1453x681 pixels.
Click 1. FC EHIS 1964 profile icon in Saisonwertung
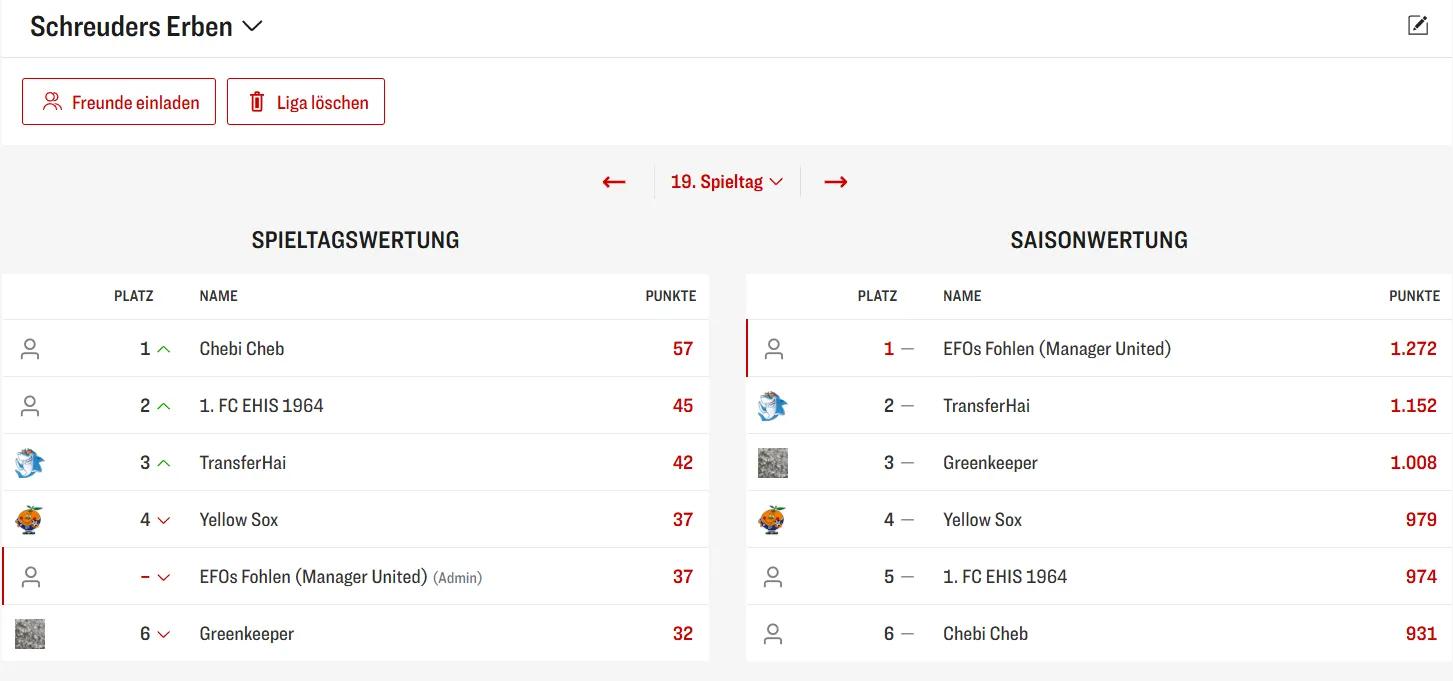point(773,577)
